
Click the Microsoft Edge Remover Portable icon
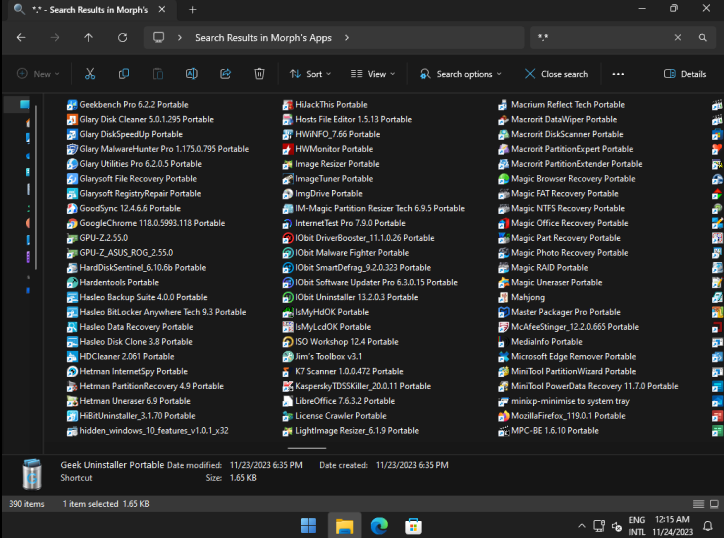[503, 357]
